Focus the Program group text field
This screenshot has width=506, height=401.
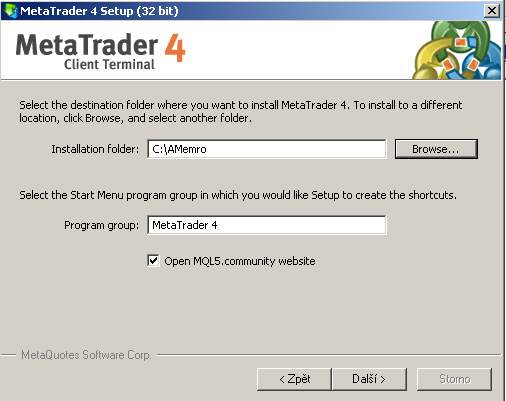(x=267, y=225)
